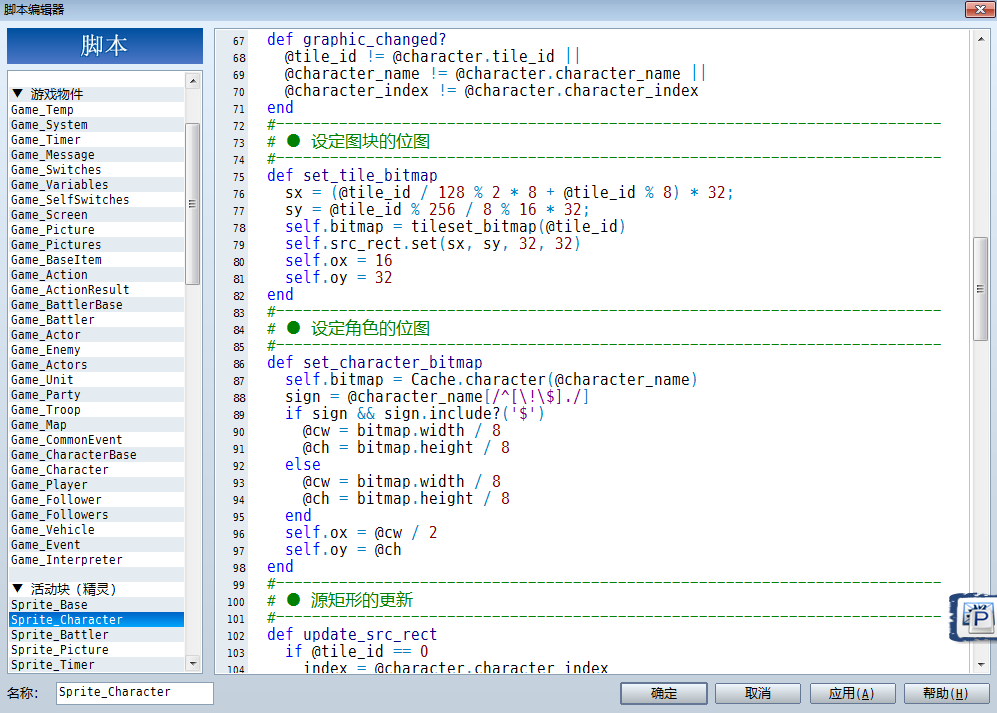Collapse the 活动块（精灵）script group

tap(18, 588)
